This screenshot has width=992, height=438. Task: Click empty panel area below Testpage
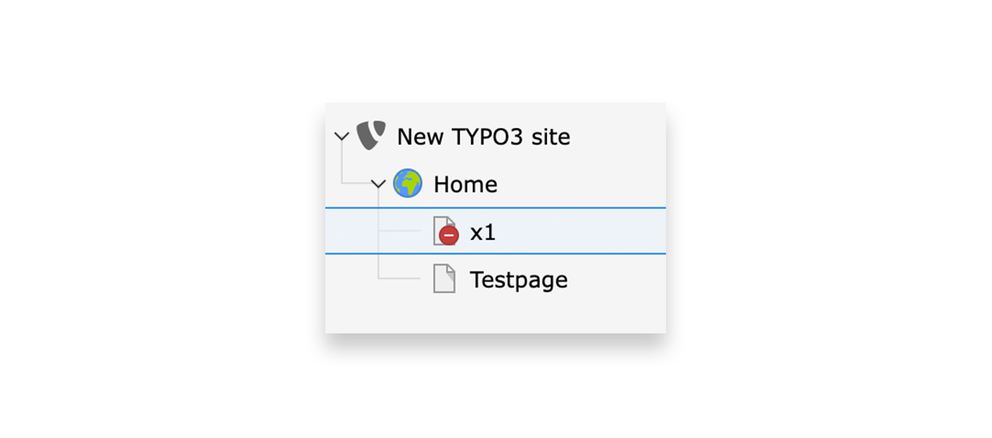tap(495, 316)
